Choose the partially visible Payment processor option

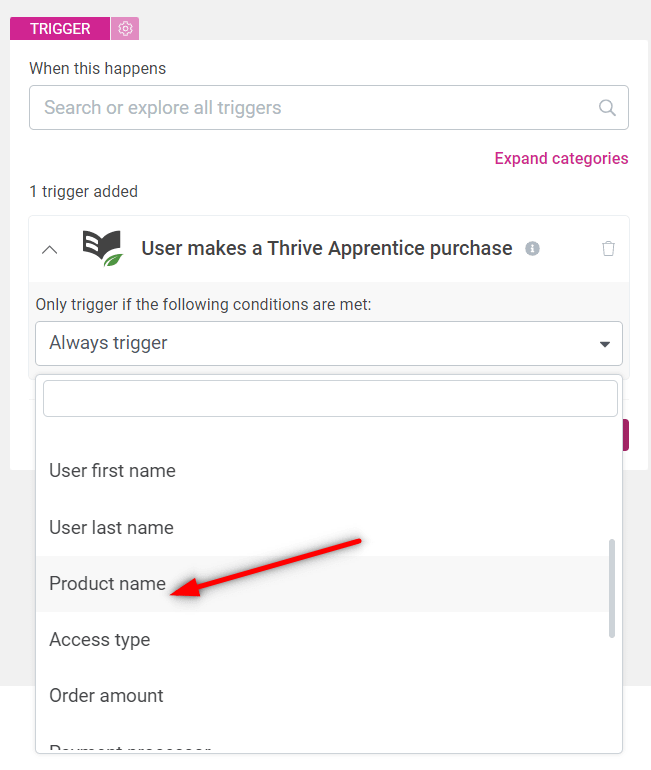(x=130, y=747)
